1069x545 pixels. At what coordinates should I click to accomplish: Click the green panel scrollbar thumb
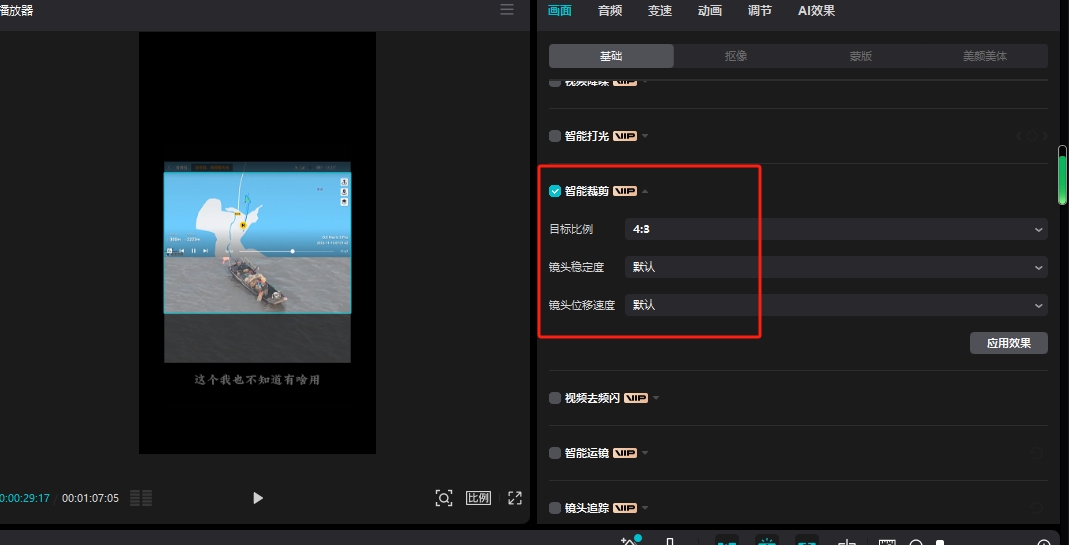pos(1063,175)
